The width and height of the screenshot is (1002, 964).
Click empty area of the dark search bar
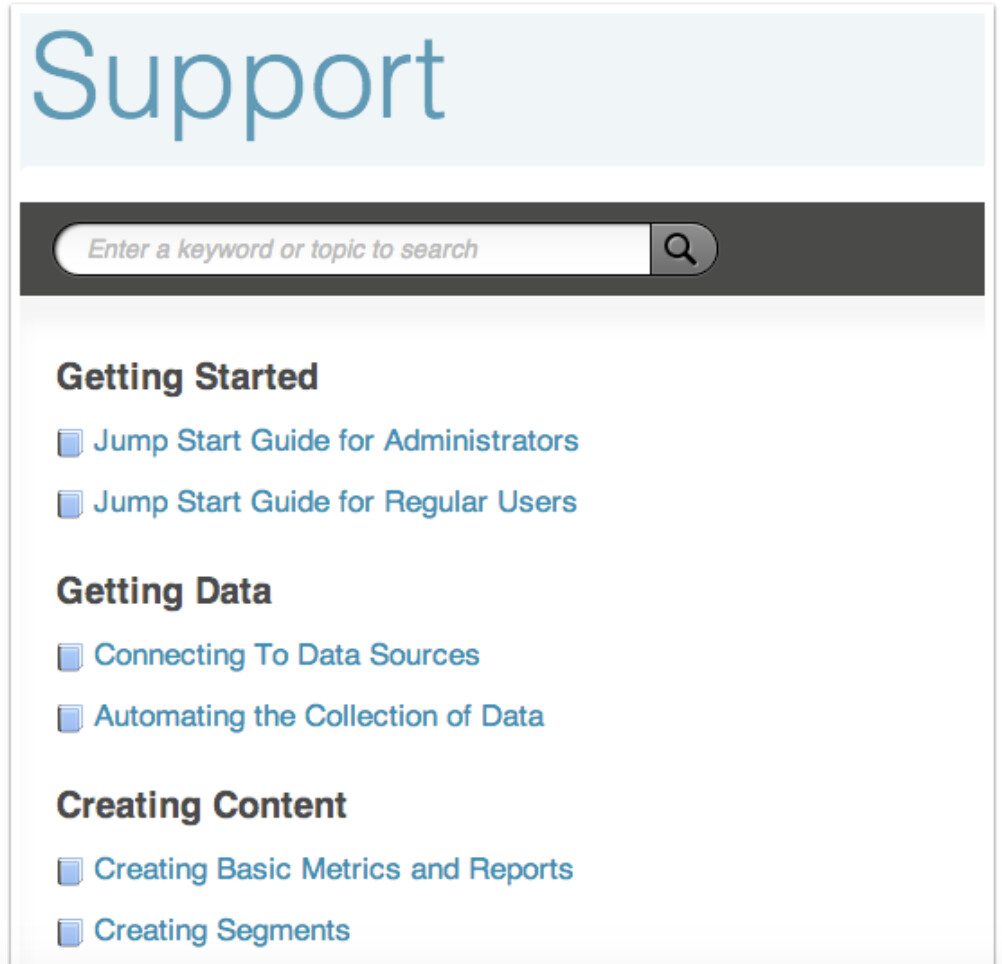[850, 249]
